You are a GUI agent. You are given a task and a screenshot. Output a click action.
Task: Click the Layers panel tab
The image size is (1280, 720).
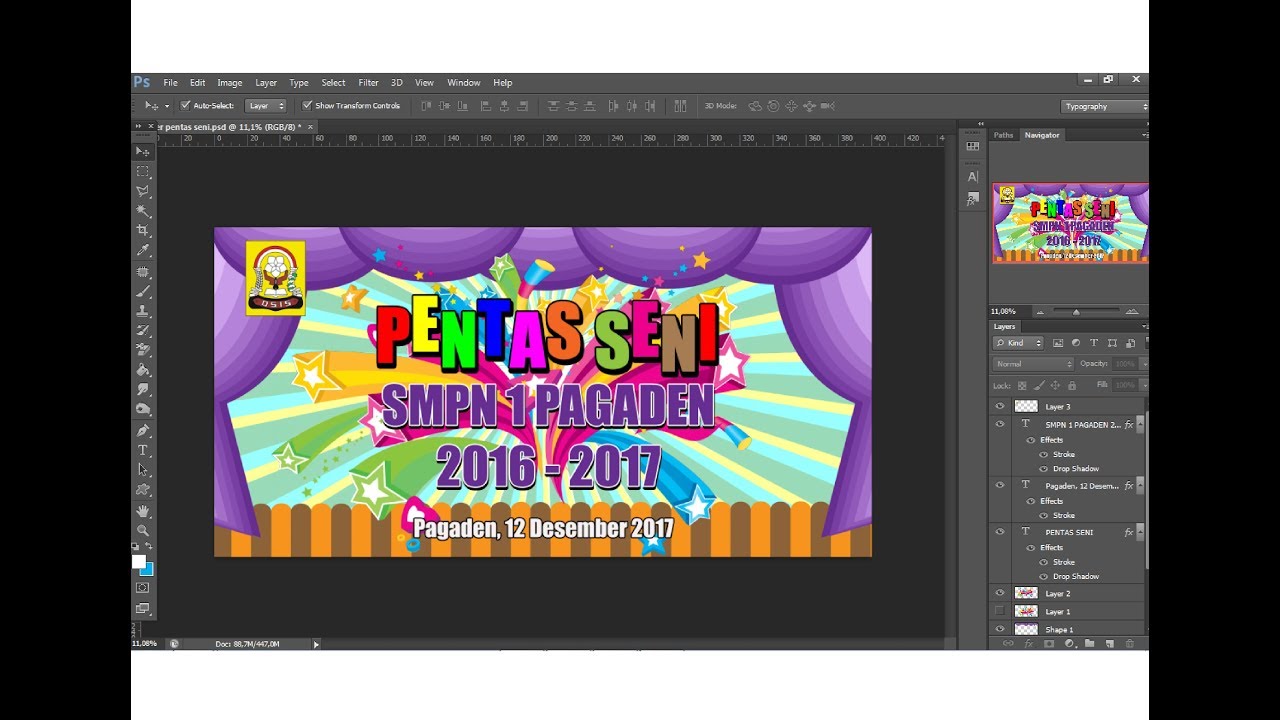[1004, 327]
